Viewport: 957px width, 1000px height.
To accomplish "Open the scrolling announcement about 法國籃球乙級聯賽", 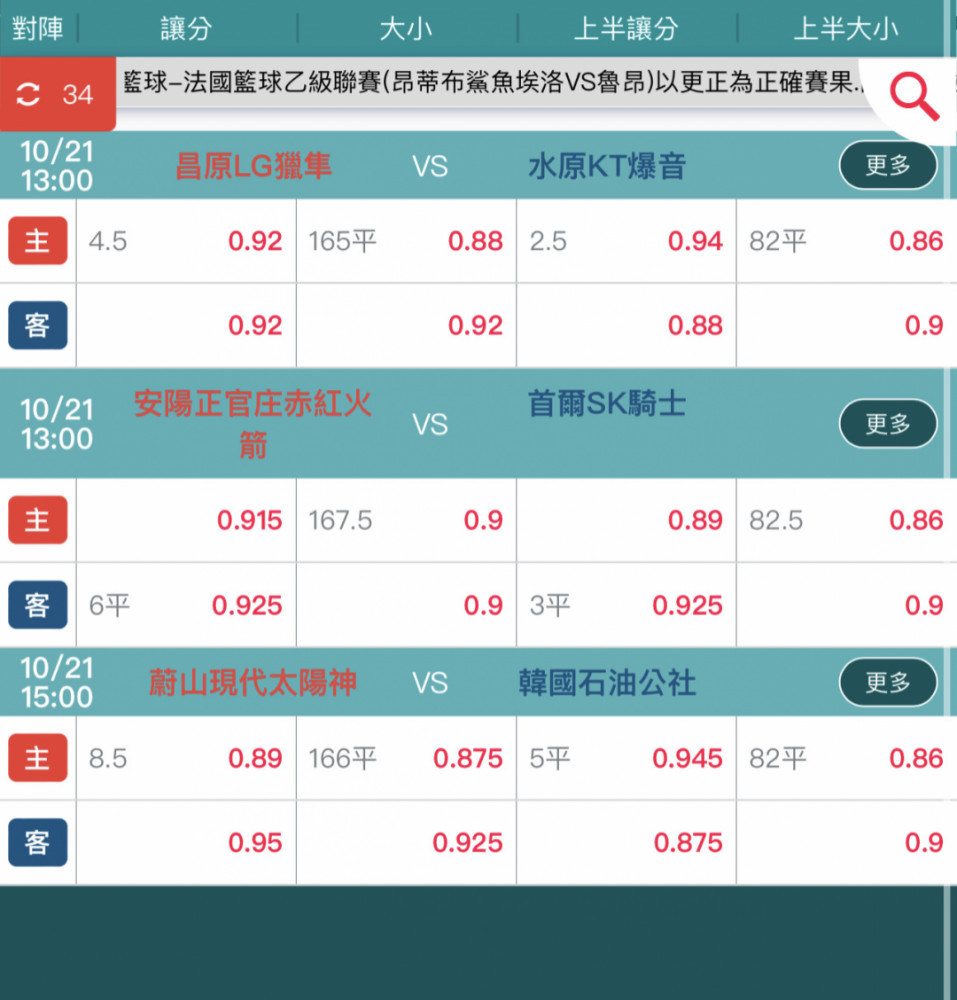I will click(493, 82).
